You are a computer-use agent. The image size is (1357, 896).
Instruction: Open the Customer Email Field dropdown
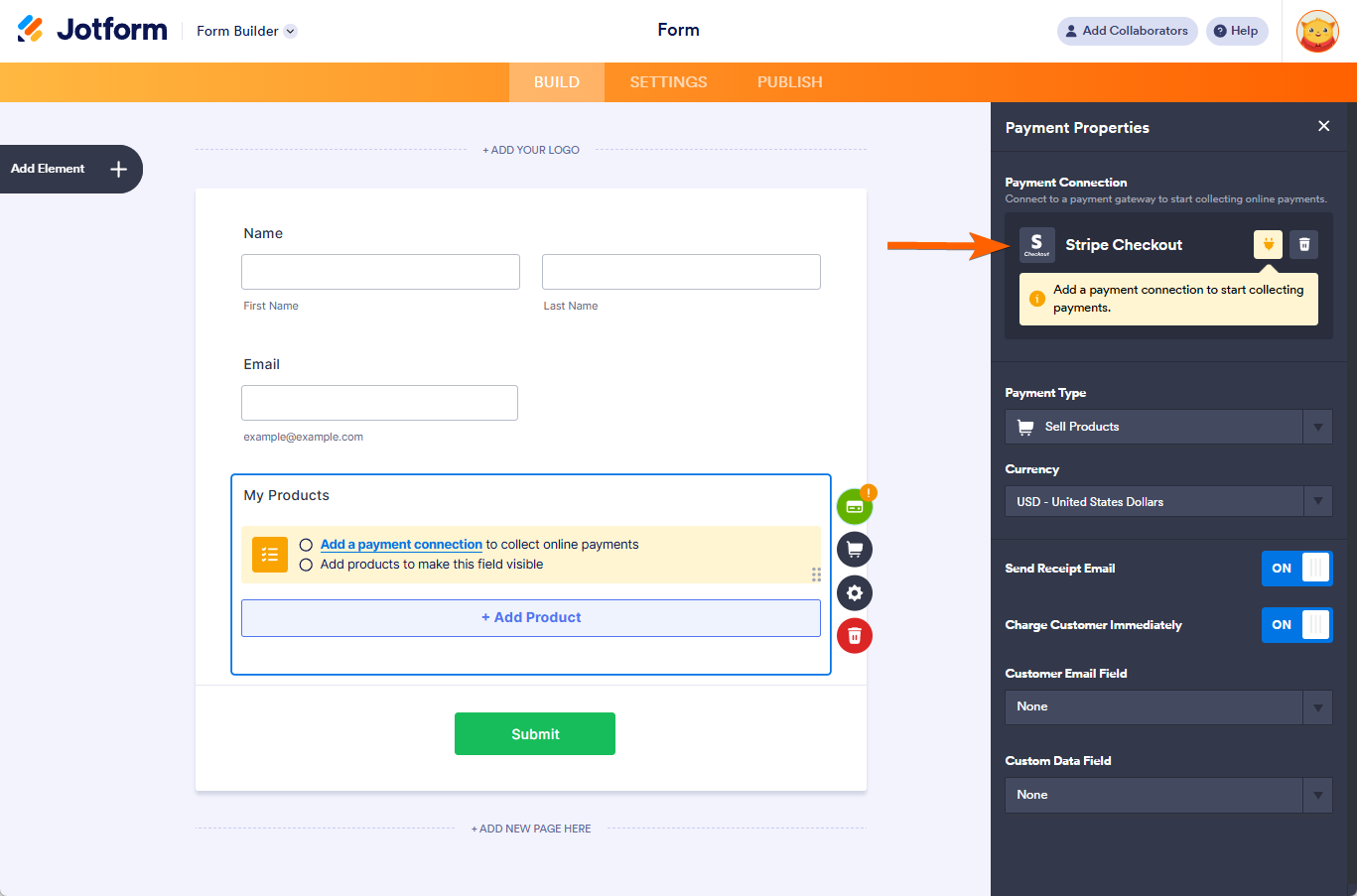(x=1317, y=706)
